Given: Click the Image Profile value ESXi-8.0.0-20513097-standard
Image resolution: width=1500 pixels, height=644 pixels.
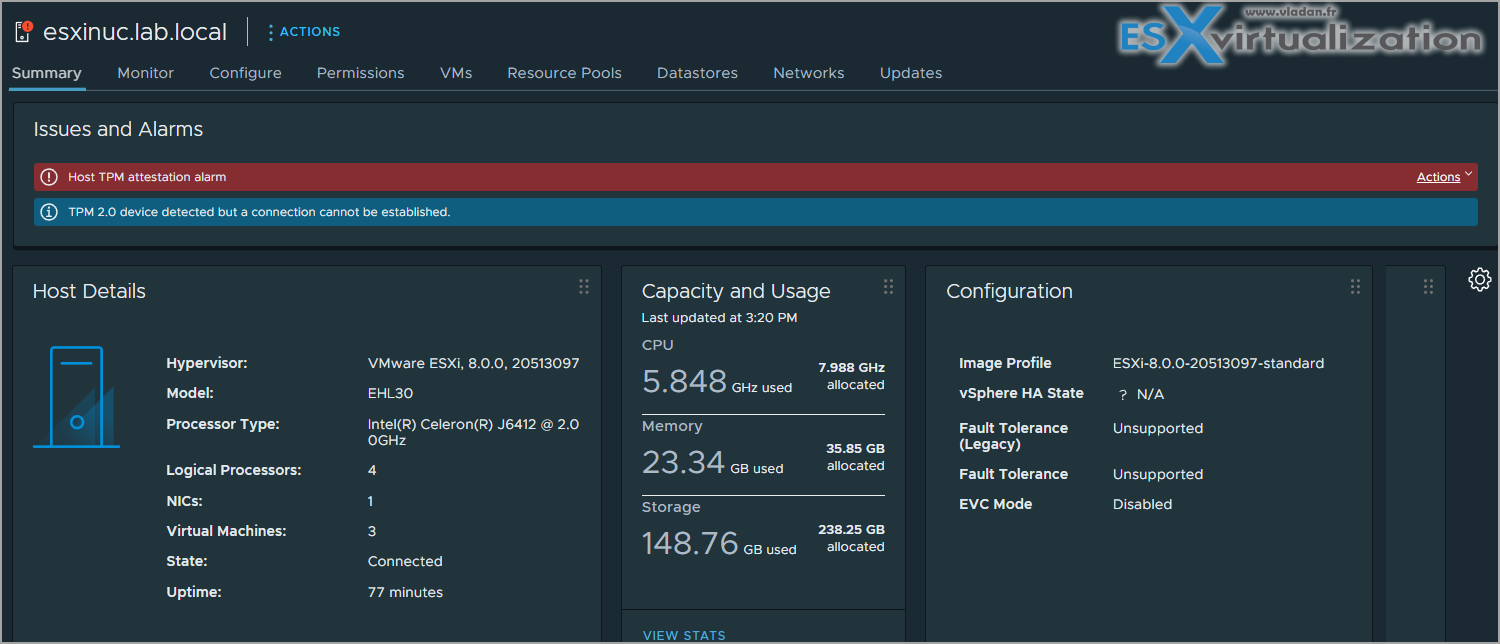Looking at the screenshot, I should pos(1218,363).
